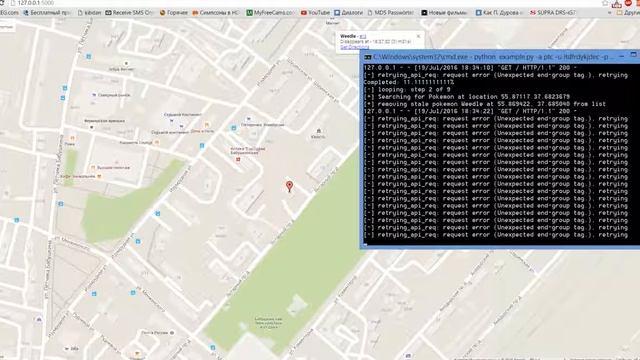Open the Диалоги bookmark
The height and width of the screenshot is (360, 640).
click(349, 13)
